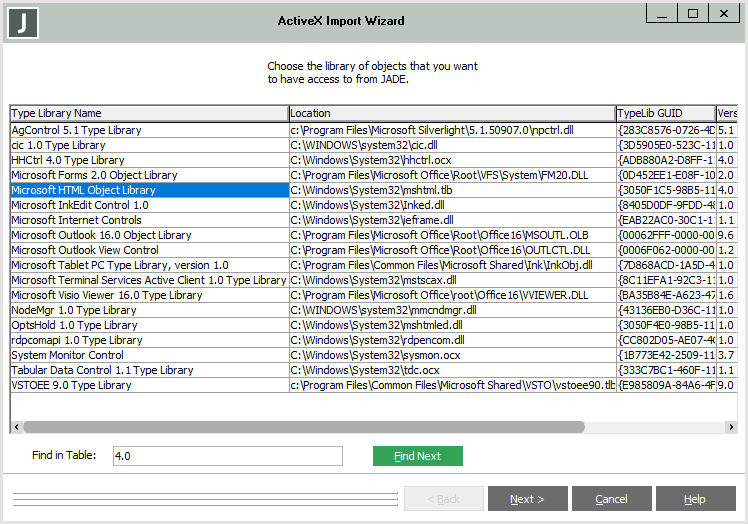Click GUID cell starting {ADB880A2-D8FF
748x524 pixels.
tap(666, 160)
